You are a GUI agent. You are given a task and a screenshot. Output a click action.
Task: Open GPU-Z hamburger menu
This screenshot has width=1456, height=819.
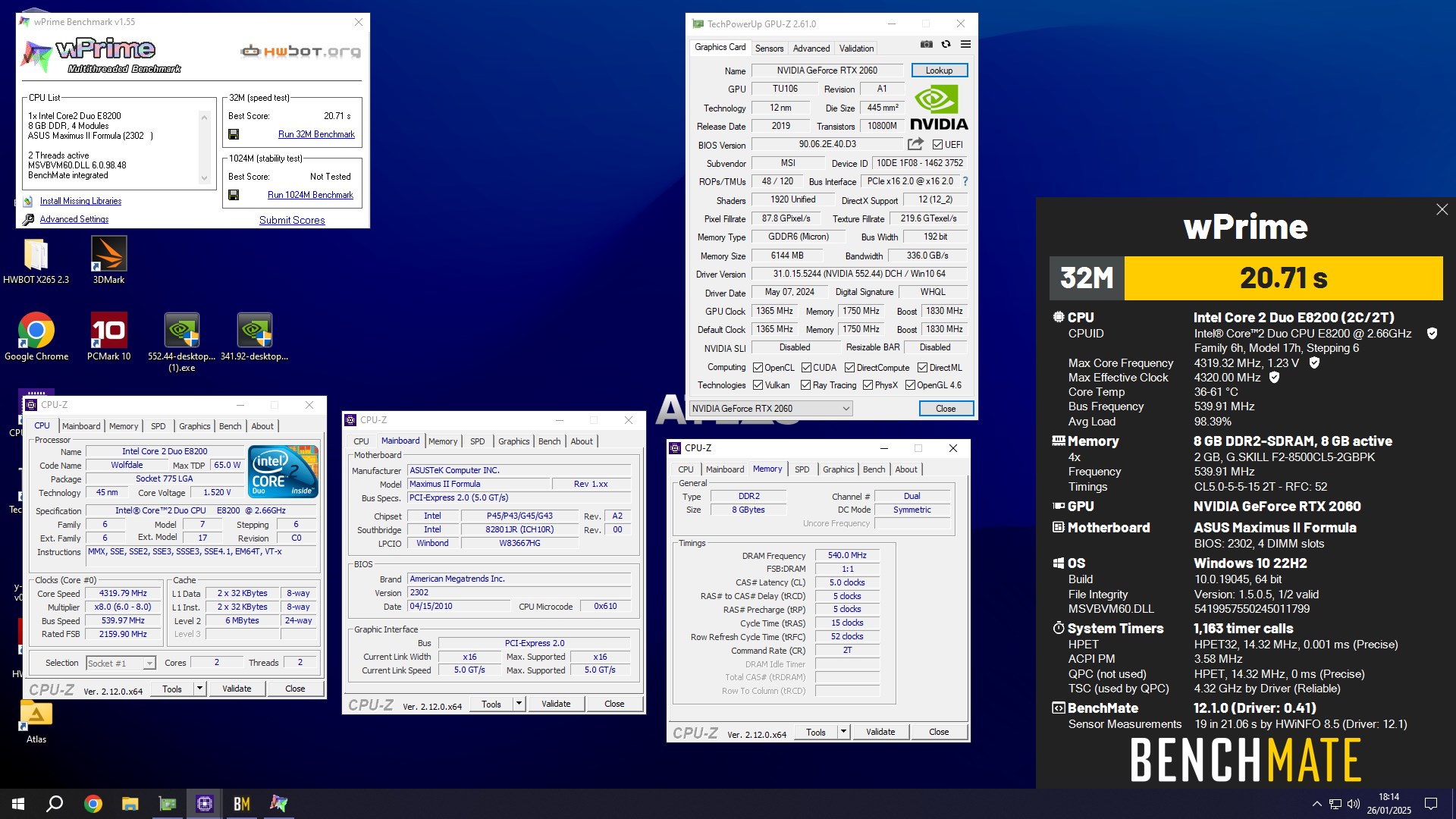965,45
